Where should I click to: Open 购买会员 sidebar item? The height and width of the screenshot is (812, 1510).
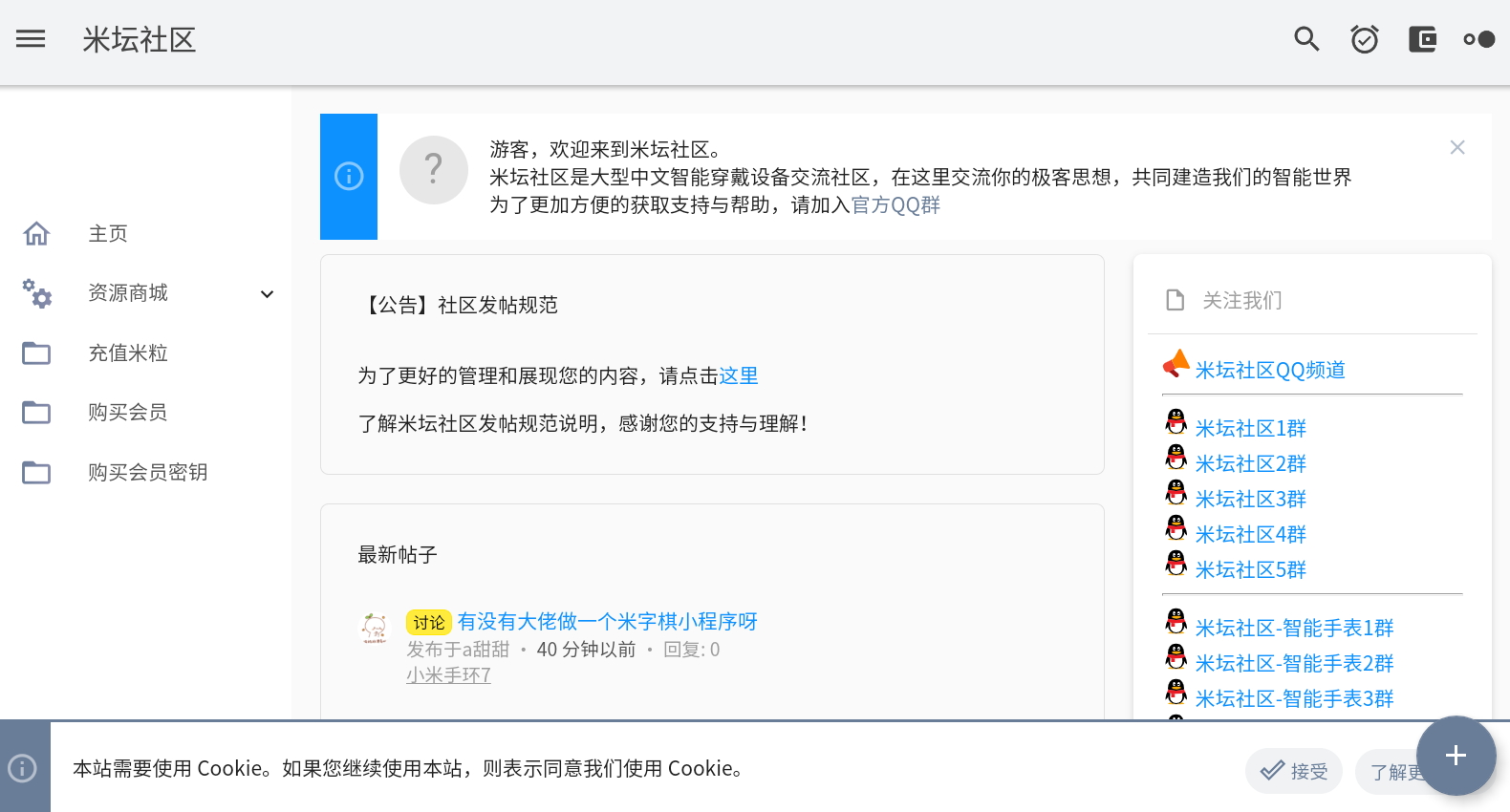point(128,413)
